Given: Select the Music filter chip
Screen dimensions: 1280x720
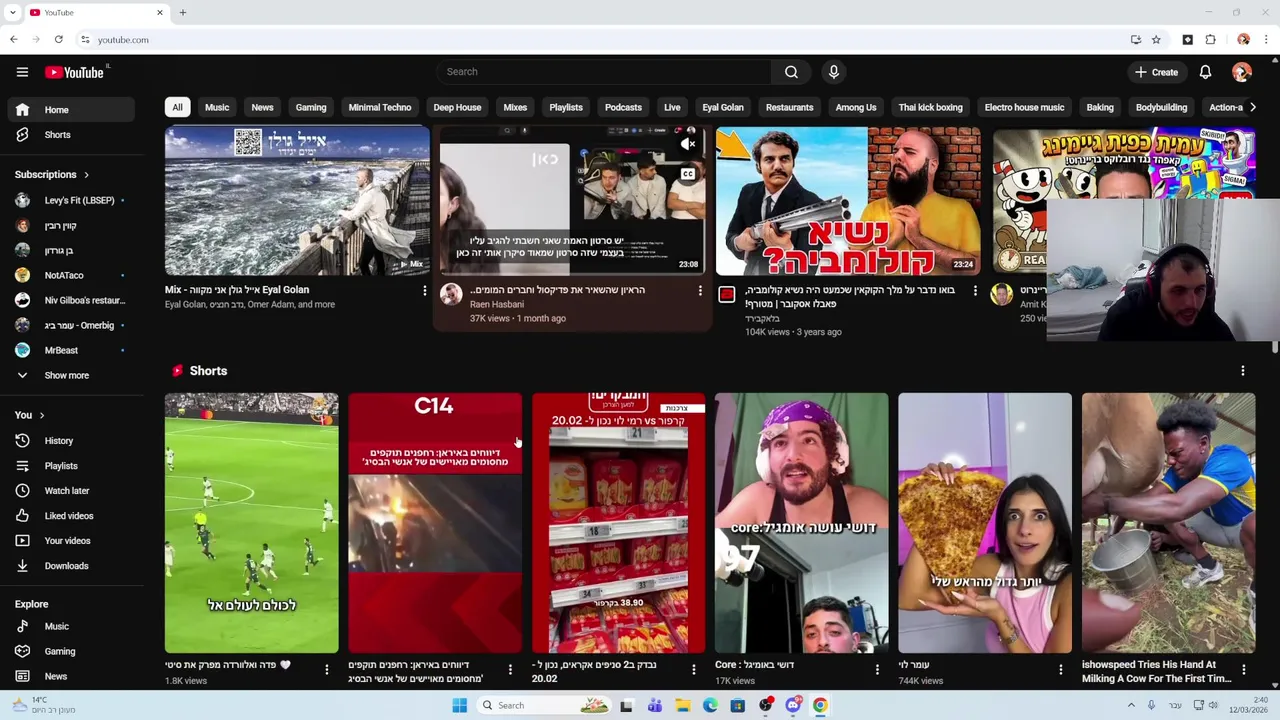Looking at the screenshot, I should 217,107.
